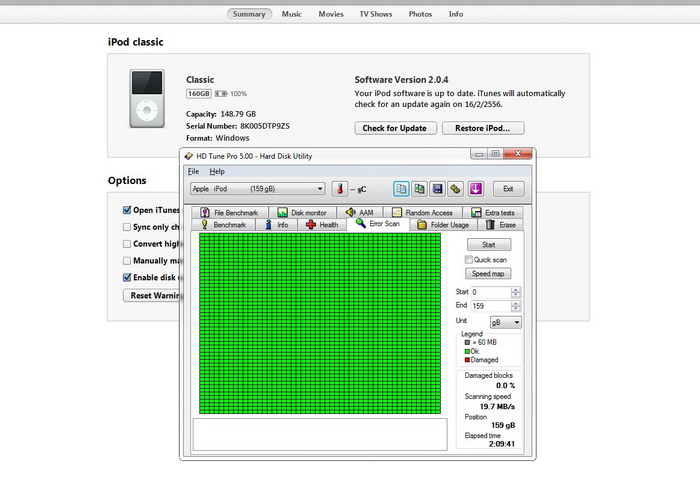Open the Health tab with red cross
This screenshot has width=700, height=478.
(x=322, y=225)
